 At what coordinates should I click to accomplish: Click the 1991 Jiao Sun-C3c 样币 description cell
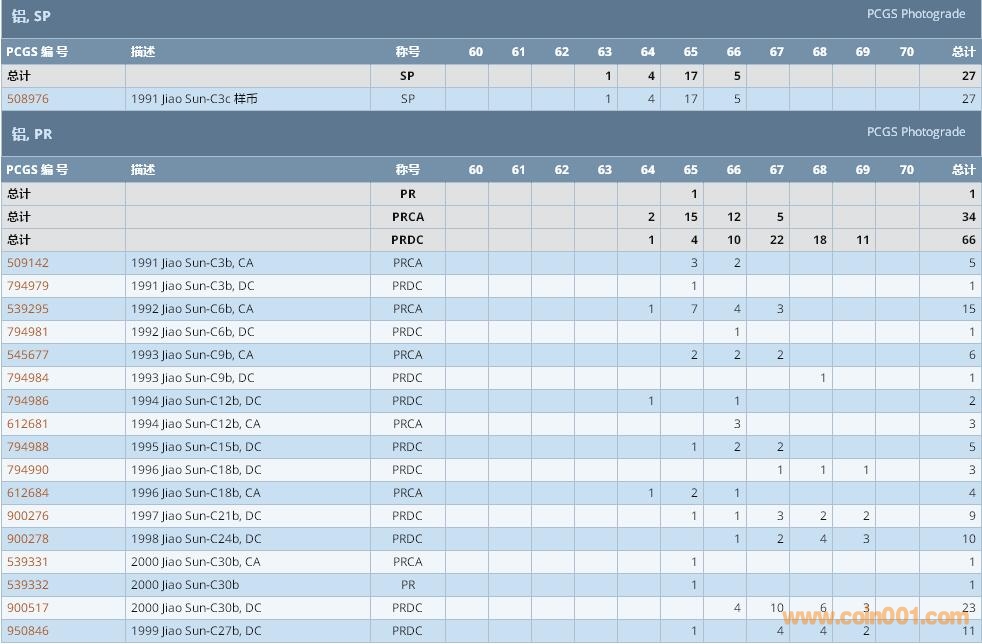(194, 99)
